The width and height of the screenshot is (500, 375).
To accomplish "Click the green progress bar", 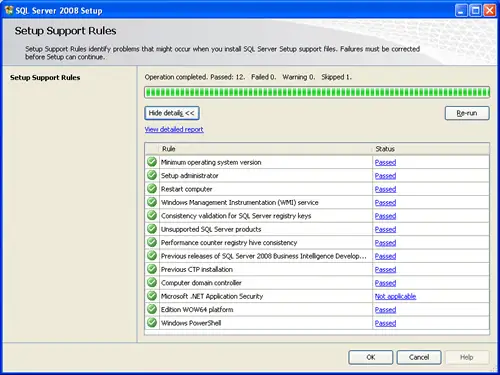I will tap(317, 92).
